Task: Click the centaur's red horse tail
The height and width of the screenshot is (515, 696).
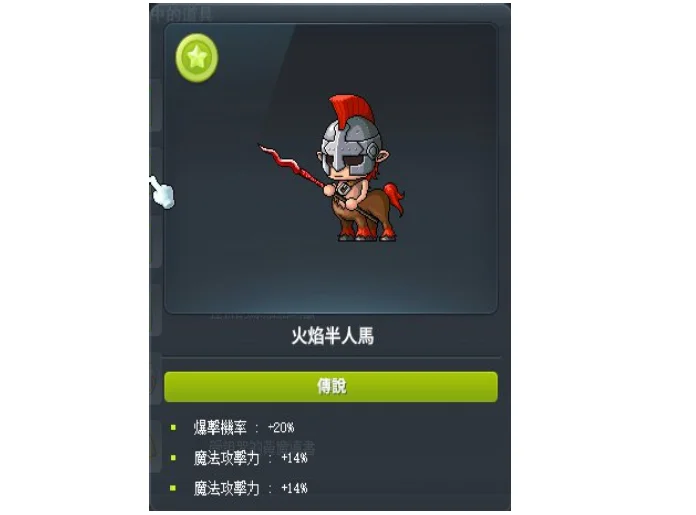Action: coord(393,198)
